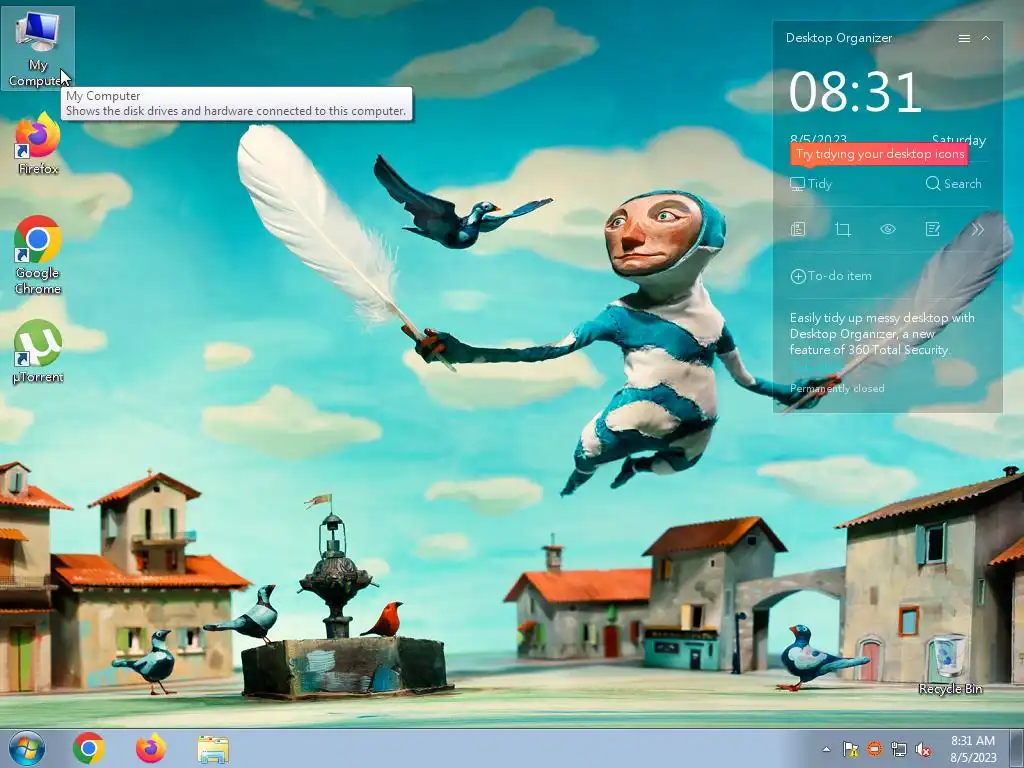Open the Desktop Organizer hamburger menu
The height and width of the screenshot is (768, 1024).
click(x=964, y=39)
